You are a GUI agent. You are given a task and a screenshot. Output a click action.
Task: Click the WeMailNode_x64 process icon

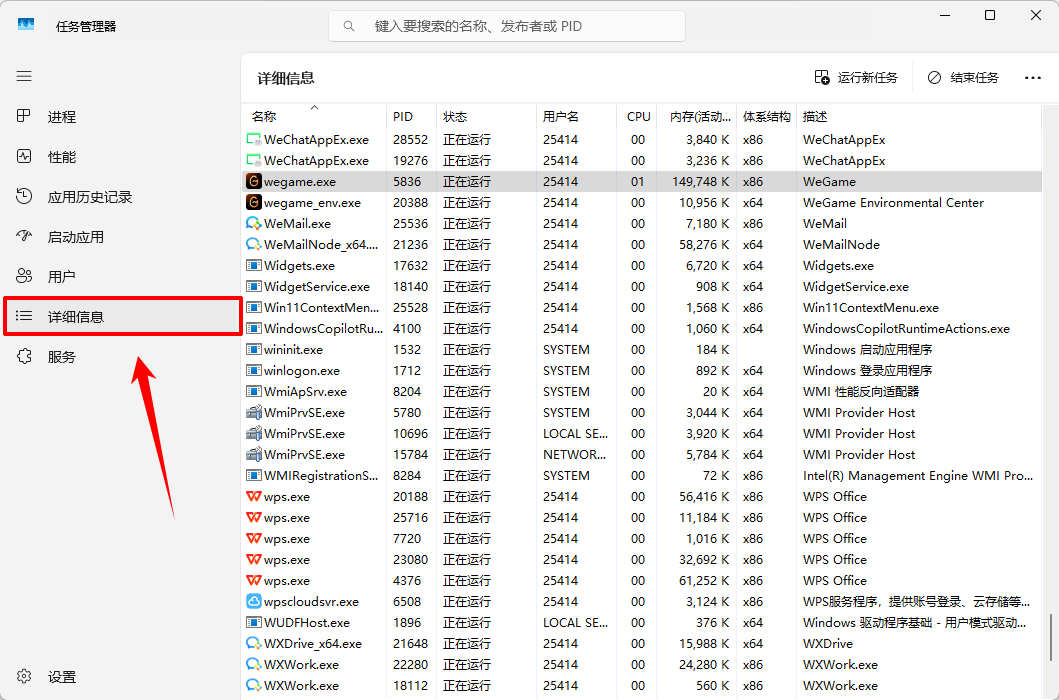tap(253, 245)
